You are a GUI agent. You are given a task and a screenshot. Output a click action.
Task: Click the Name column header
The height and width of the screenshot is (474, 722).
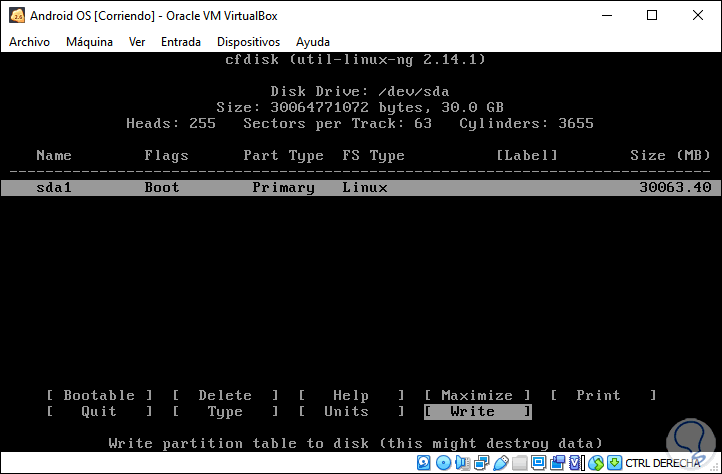(x=54, y=156)
